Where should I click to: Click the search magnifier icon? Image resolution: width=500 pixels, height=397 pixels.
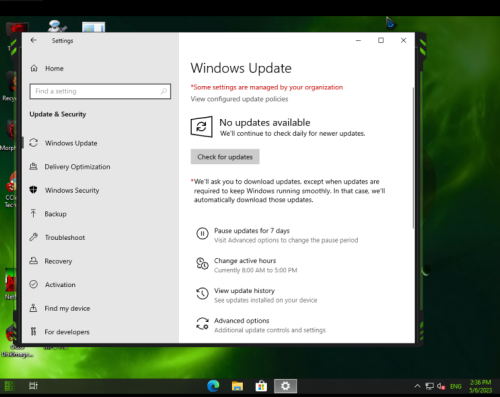click(x=164, y=91)
